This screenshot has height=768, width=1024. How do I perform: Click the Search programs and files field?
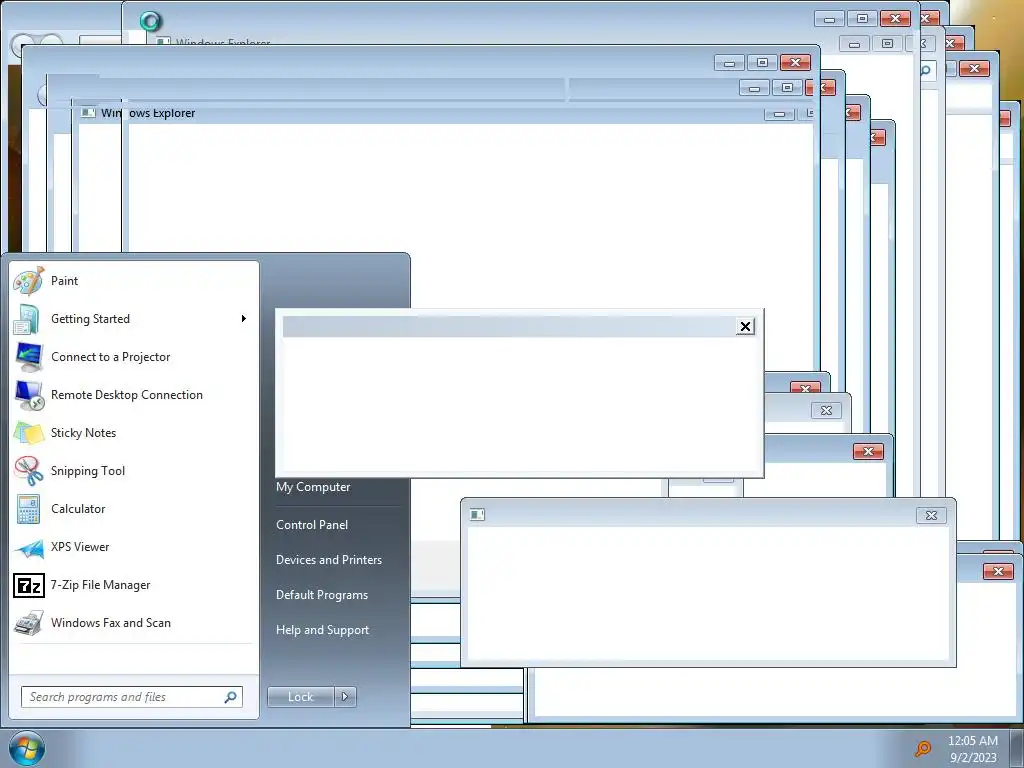pos(132,697)
